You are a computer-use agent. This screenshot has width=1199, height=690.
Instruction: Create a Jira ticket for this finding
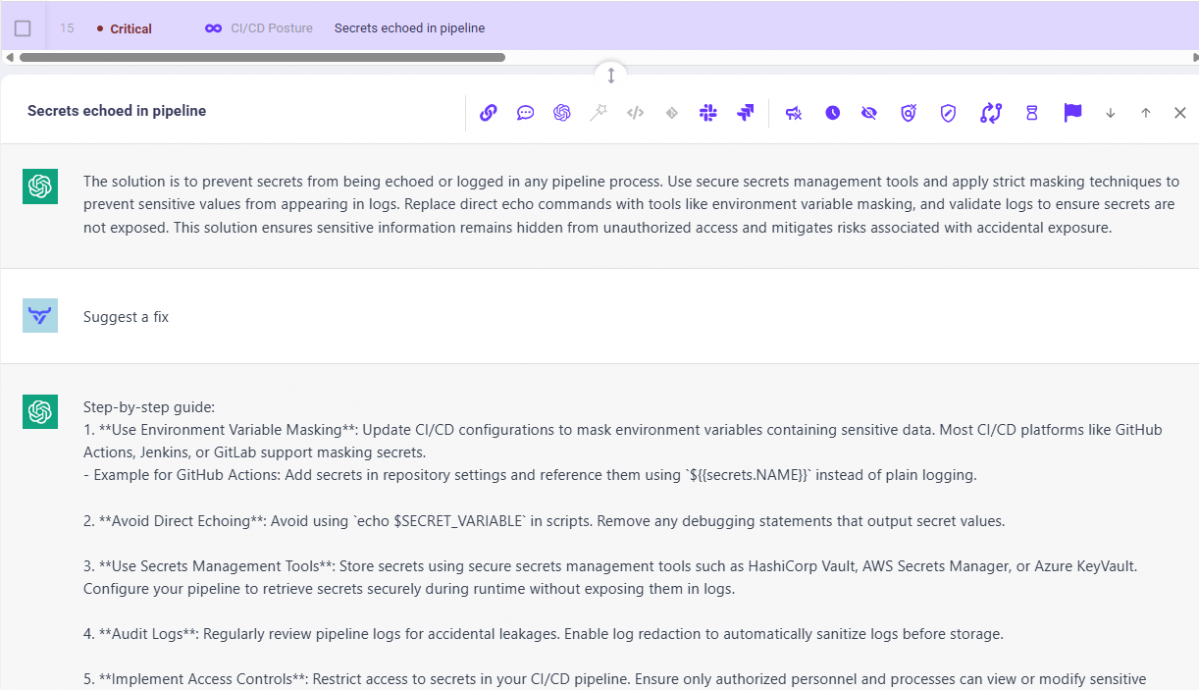click(x=745, y=113)
